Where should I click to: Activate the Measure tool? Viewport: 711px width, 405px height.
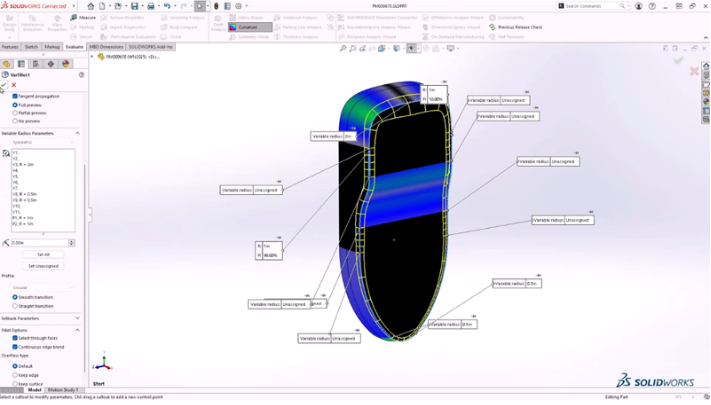pyautogui.click(x=83, y=17)
